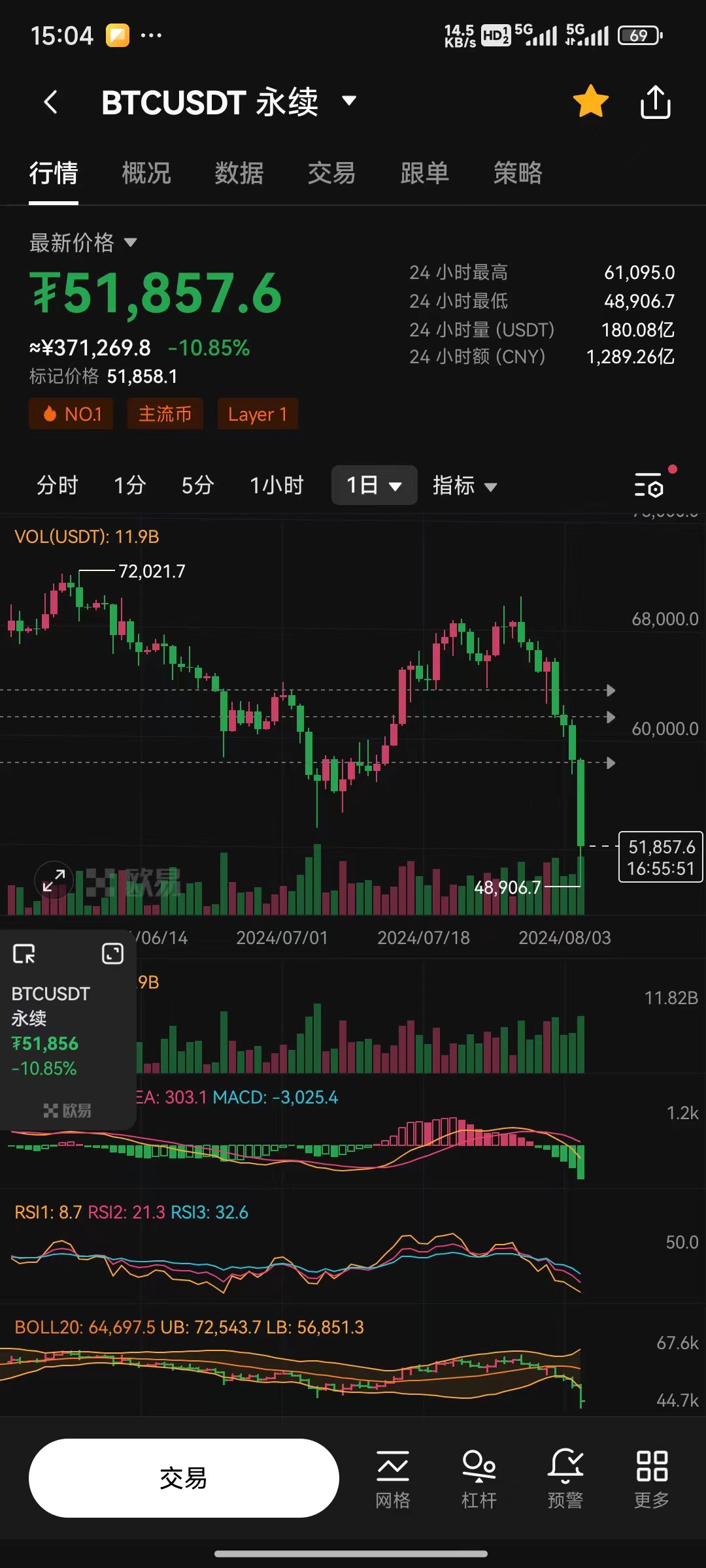Screen dimensions: 706x1568
Task: Tap the Layer 1 category tag
Action: (x=258, y=414)
